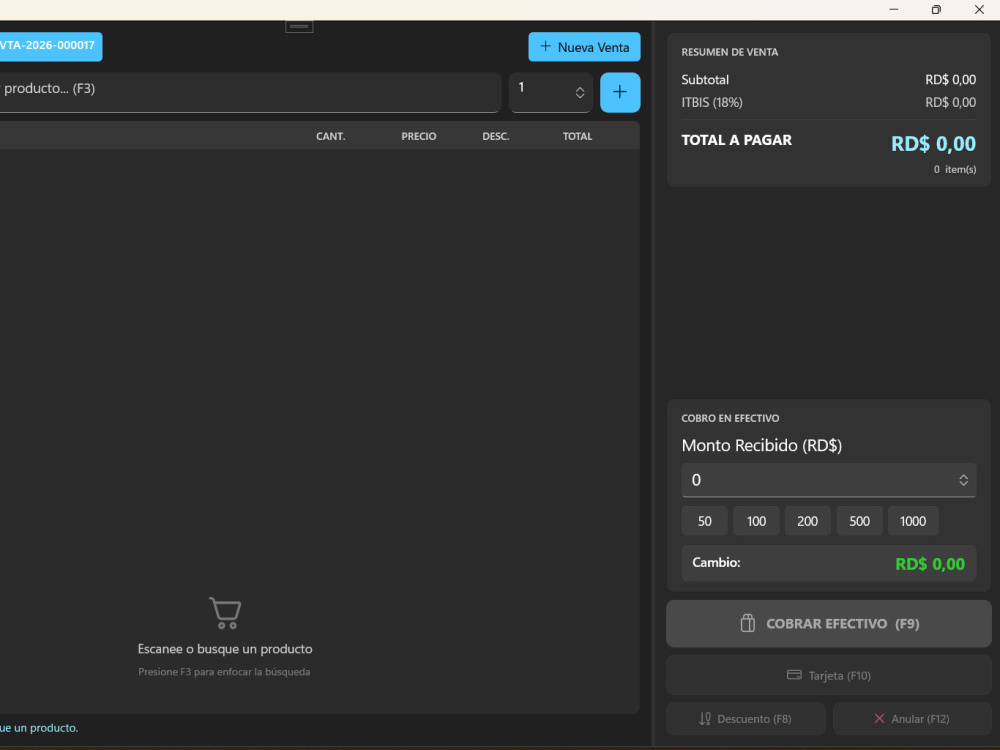
Task: Click the RESUMEN DE VENTA heading
Action: (730, 52)
